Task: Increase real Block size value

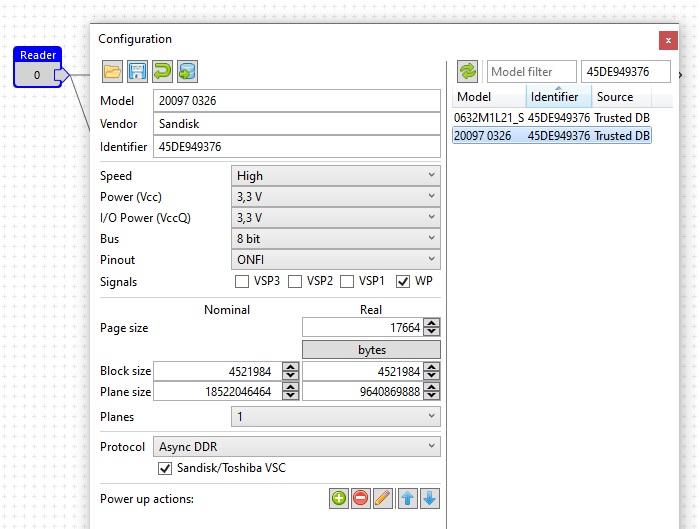Action: [431, 367]
